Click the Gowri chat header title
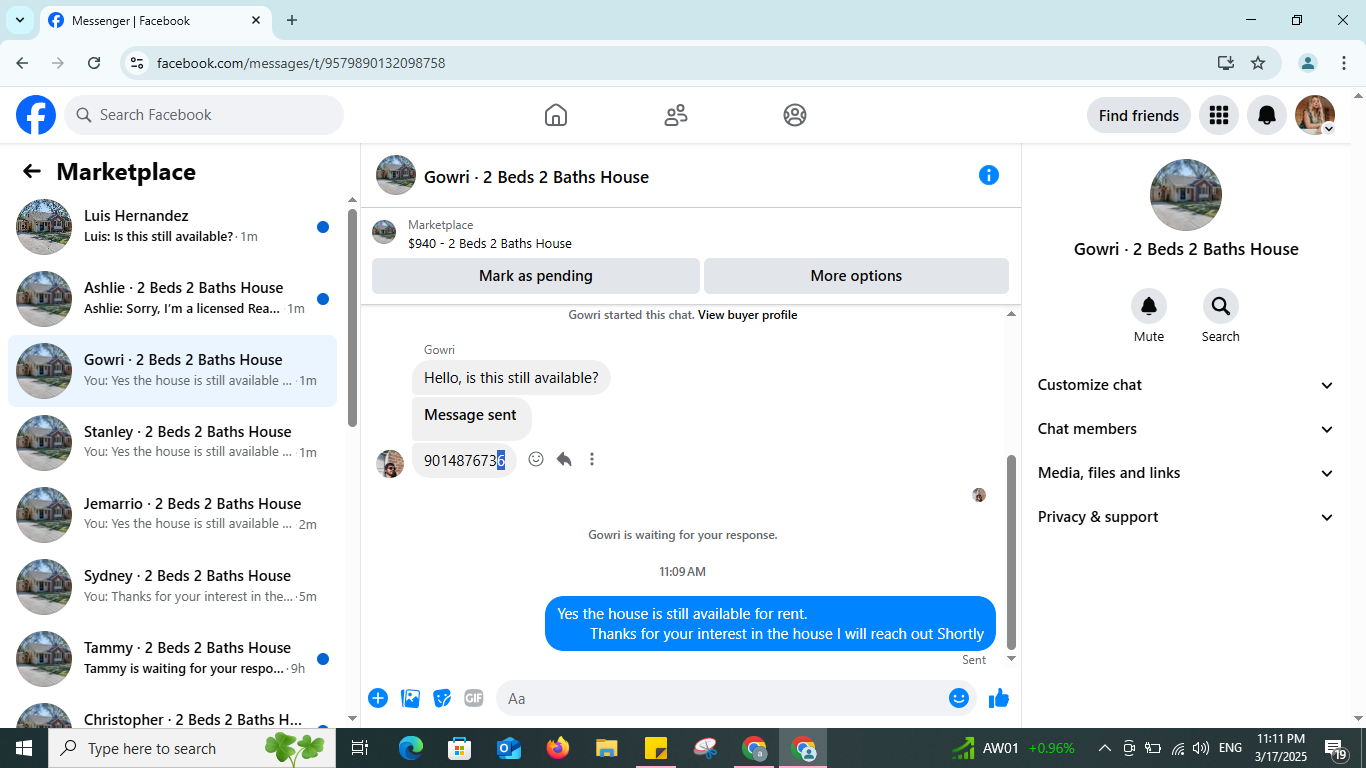This screenshot has width=1366, height=768. [536, 177]
